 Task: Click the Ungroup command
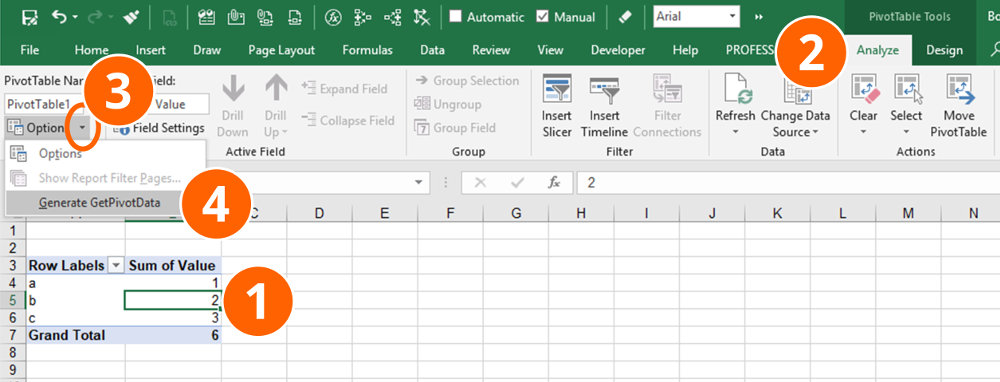click(x=448, y=104)
